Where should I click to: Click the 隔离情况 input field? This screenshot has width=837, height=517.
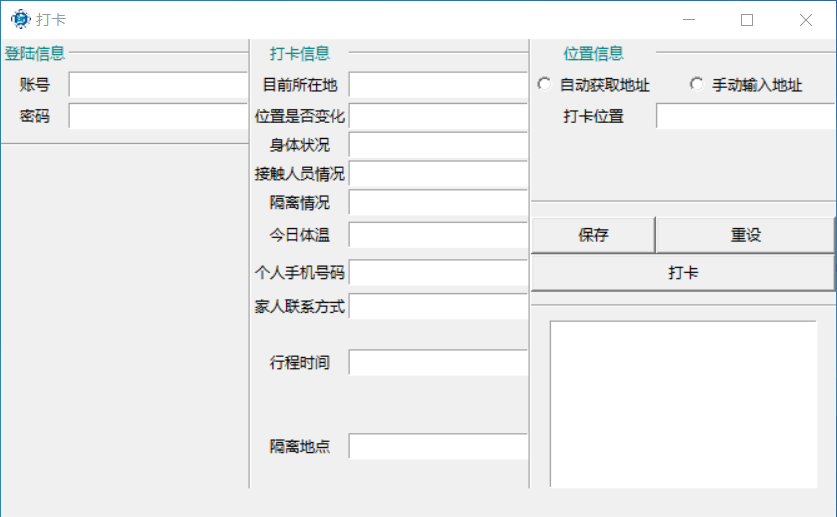[x=438, y=203]
